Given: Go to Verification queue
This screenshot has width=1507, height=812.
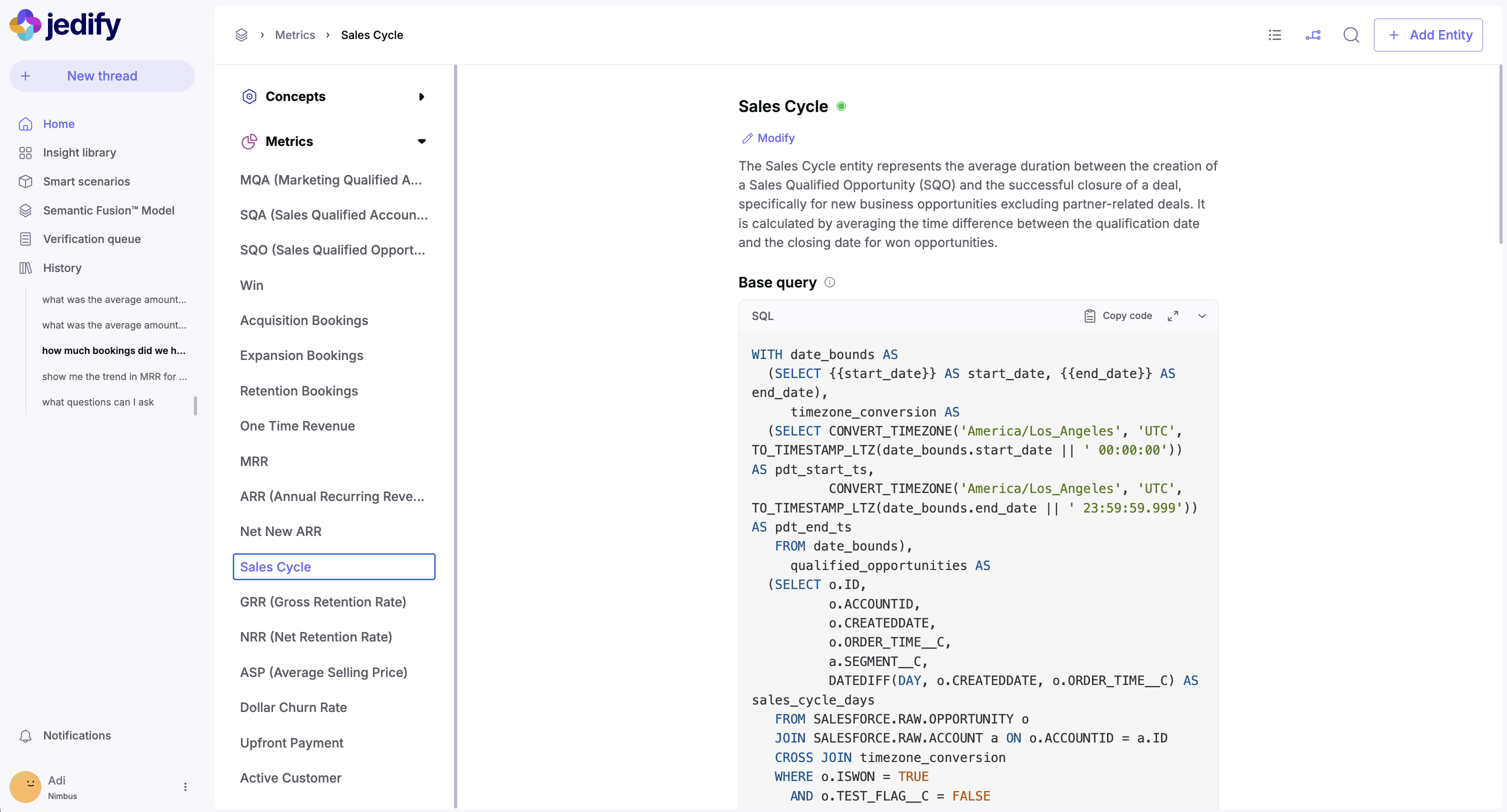Looking at the screenshot, I should click(91, 238).
